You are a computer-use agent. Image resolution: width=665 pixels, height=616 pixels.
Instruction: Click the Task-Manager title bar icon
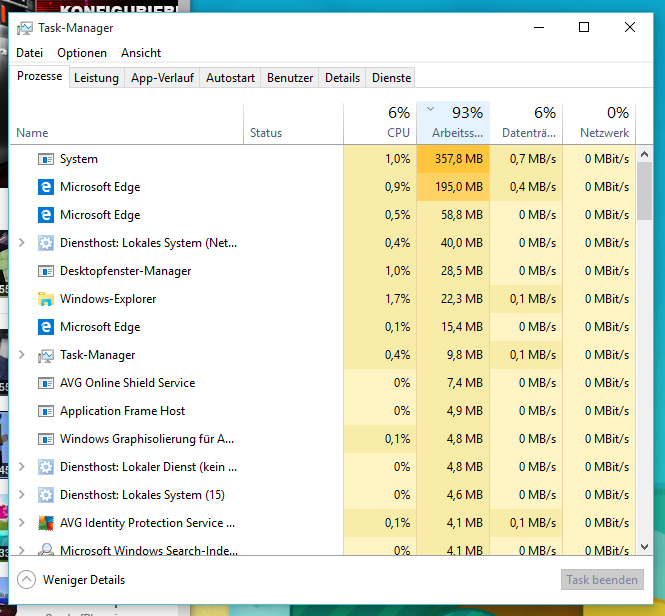point(25,28)
